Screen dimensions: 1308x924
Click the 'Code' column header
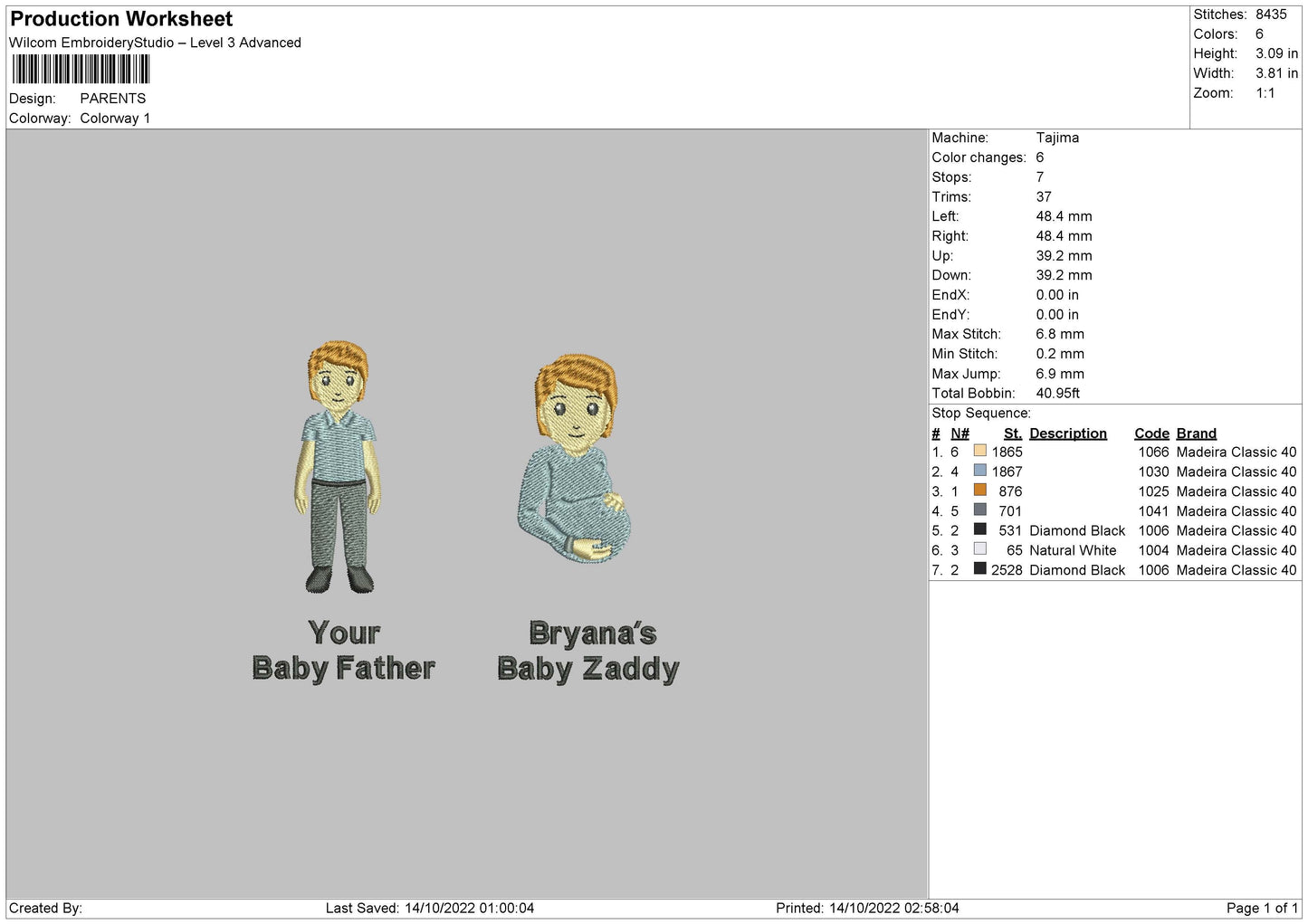[x=1151, y=433]
